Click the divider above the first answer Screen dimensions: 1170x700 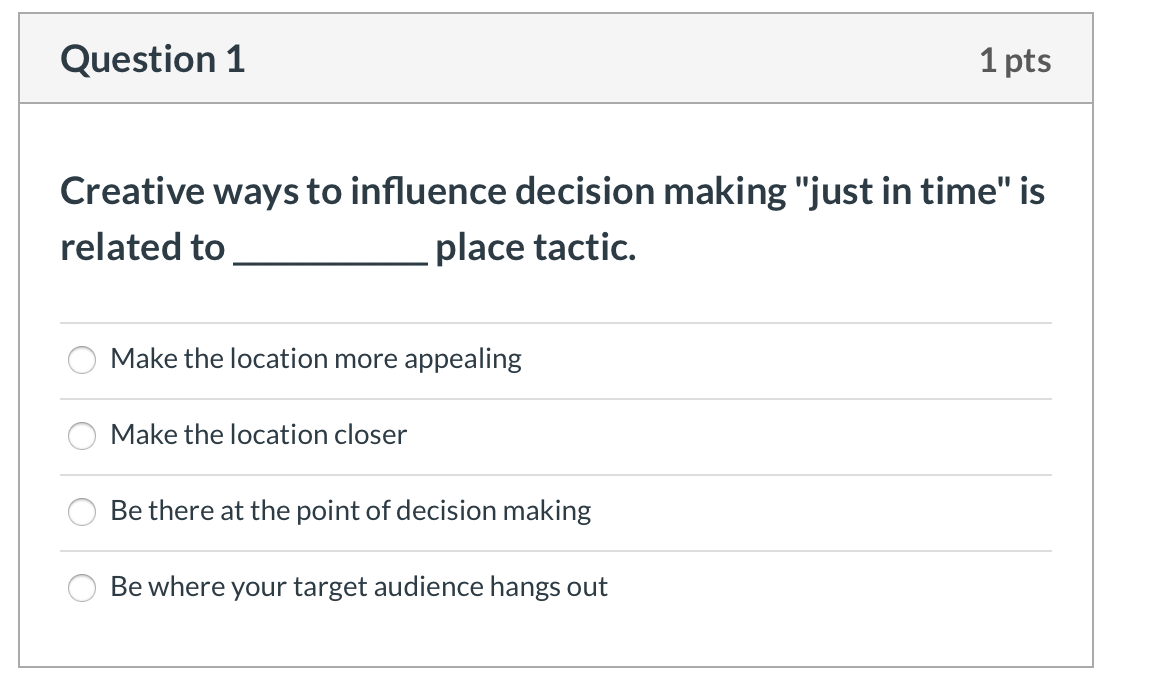pyautogui.click(x=556, y=322)
